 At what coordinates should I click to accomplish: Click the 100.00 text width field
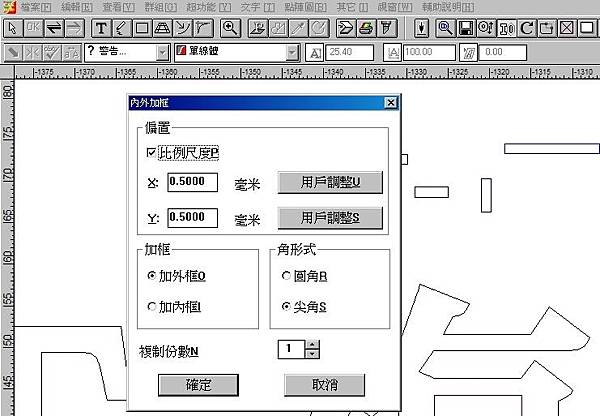429,52
